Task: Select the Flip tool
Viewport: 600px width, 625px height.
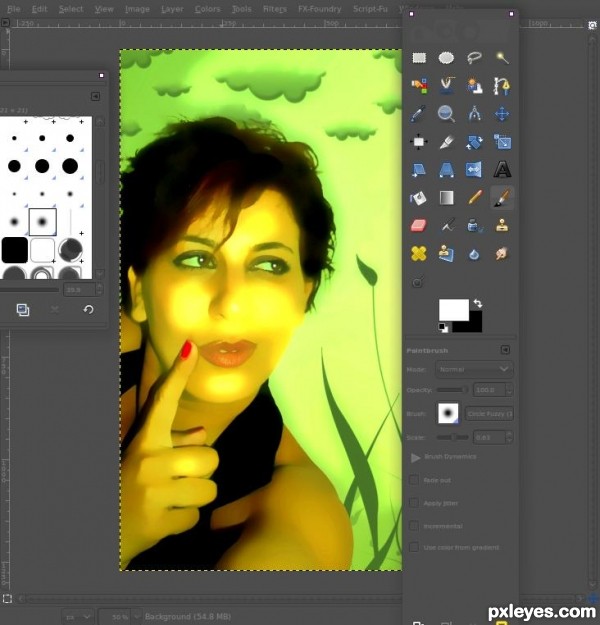Action: click(x=474, y=170)
